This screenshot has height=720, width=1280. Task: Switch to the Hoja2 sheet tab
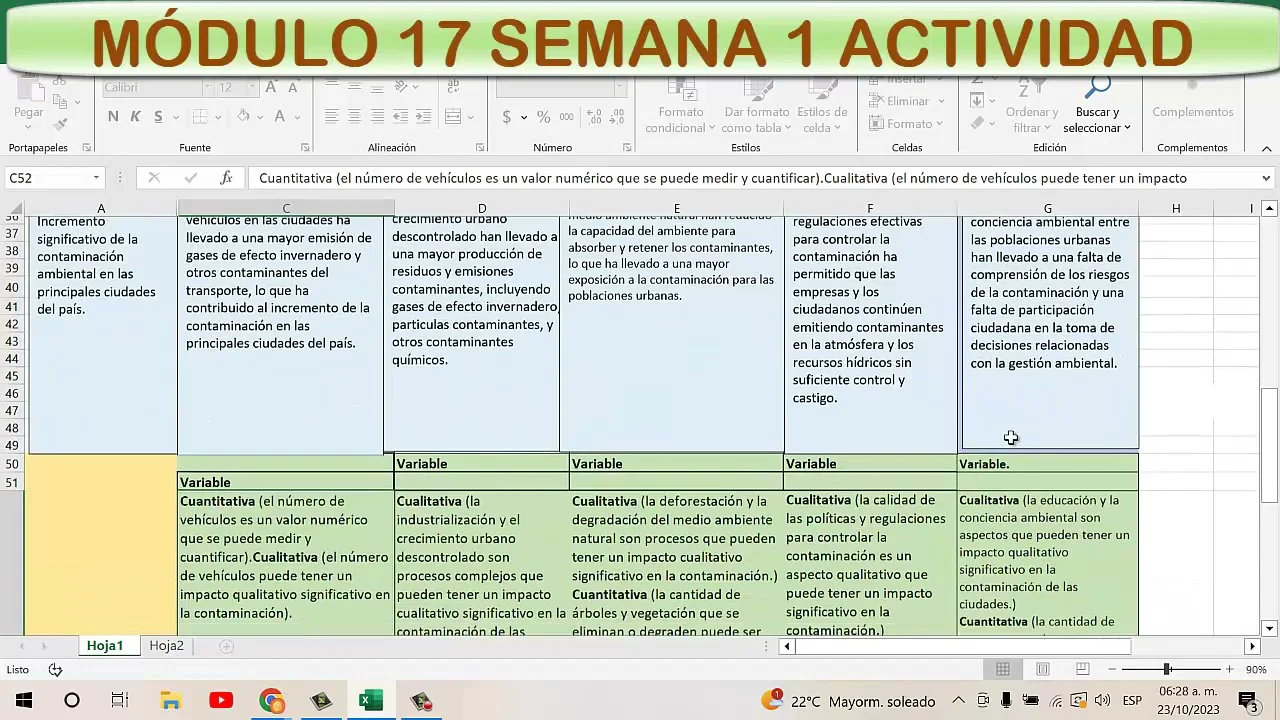click(x=166, y=646)
